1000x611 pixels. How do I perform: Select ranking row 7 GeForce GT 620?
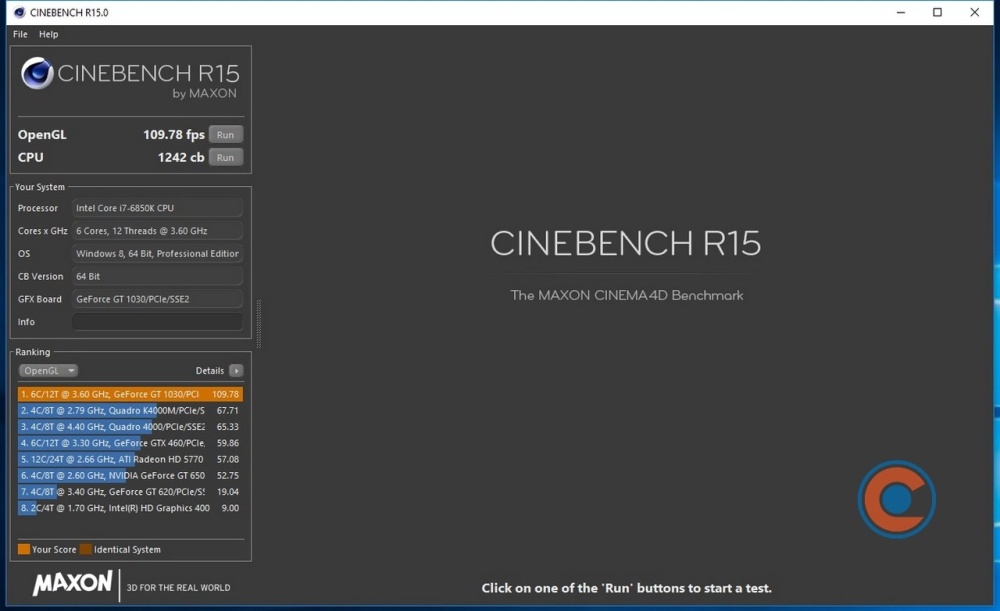[x=130, y=492]
